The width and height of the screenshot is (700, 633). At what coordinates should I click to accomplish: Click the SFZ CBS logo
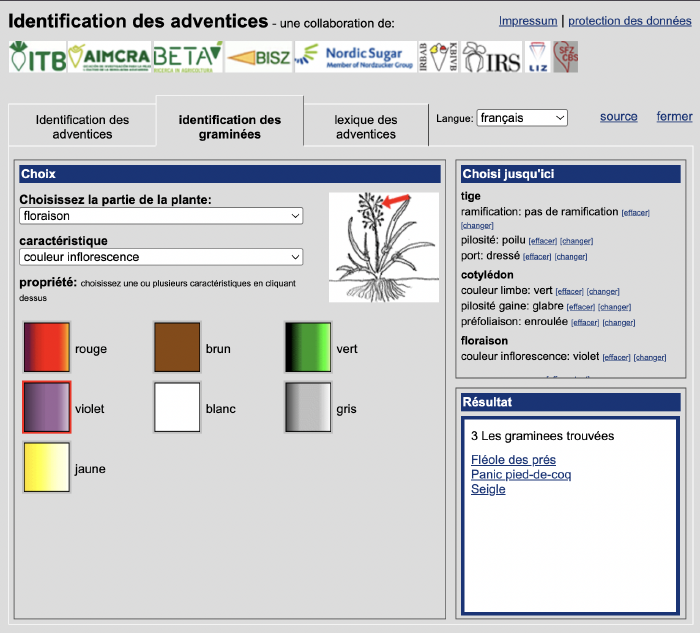(567, 58)
